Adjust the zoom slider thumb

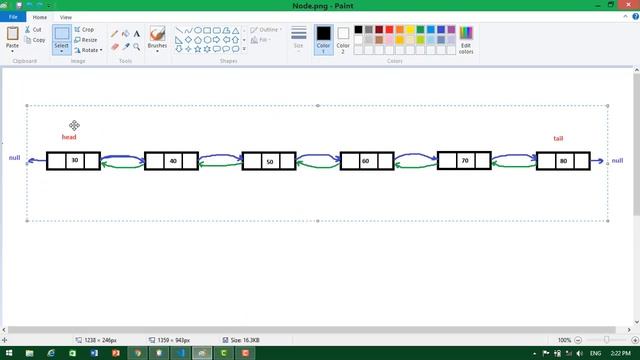click(607, 340)
